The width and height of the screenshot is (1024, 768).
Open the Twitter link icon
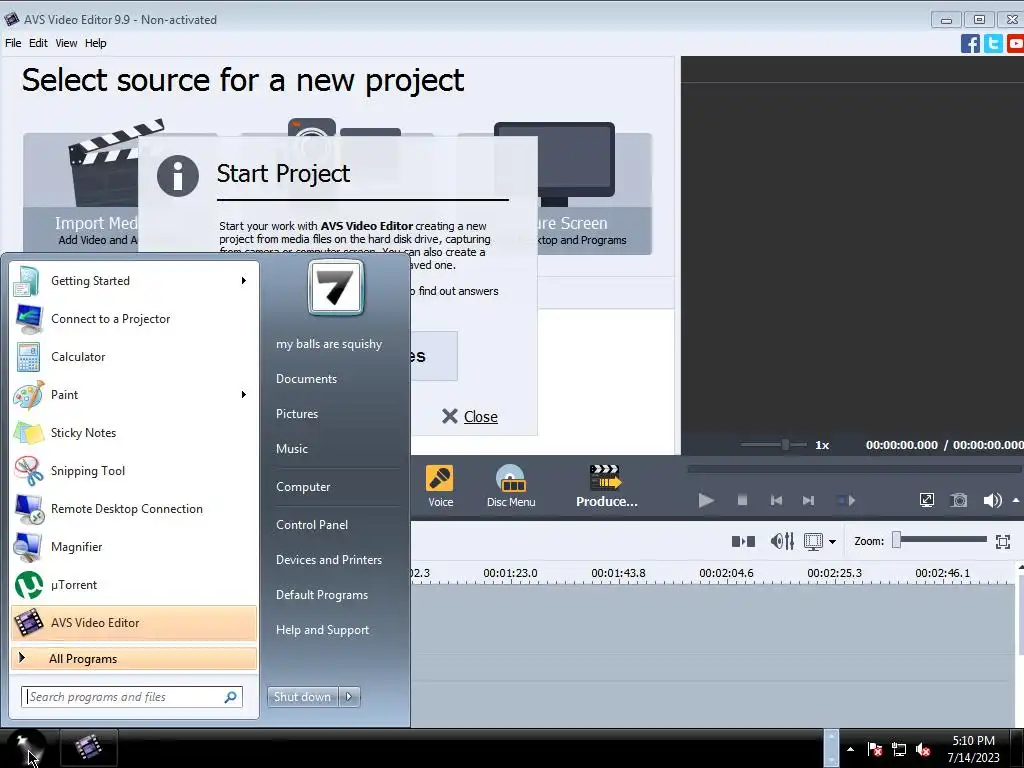[993, 44]
